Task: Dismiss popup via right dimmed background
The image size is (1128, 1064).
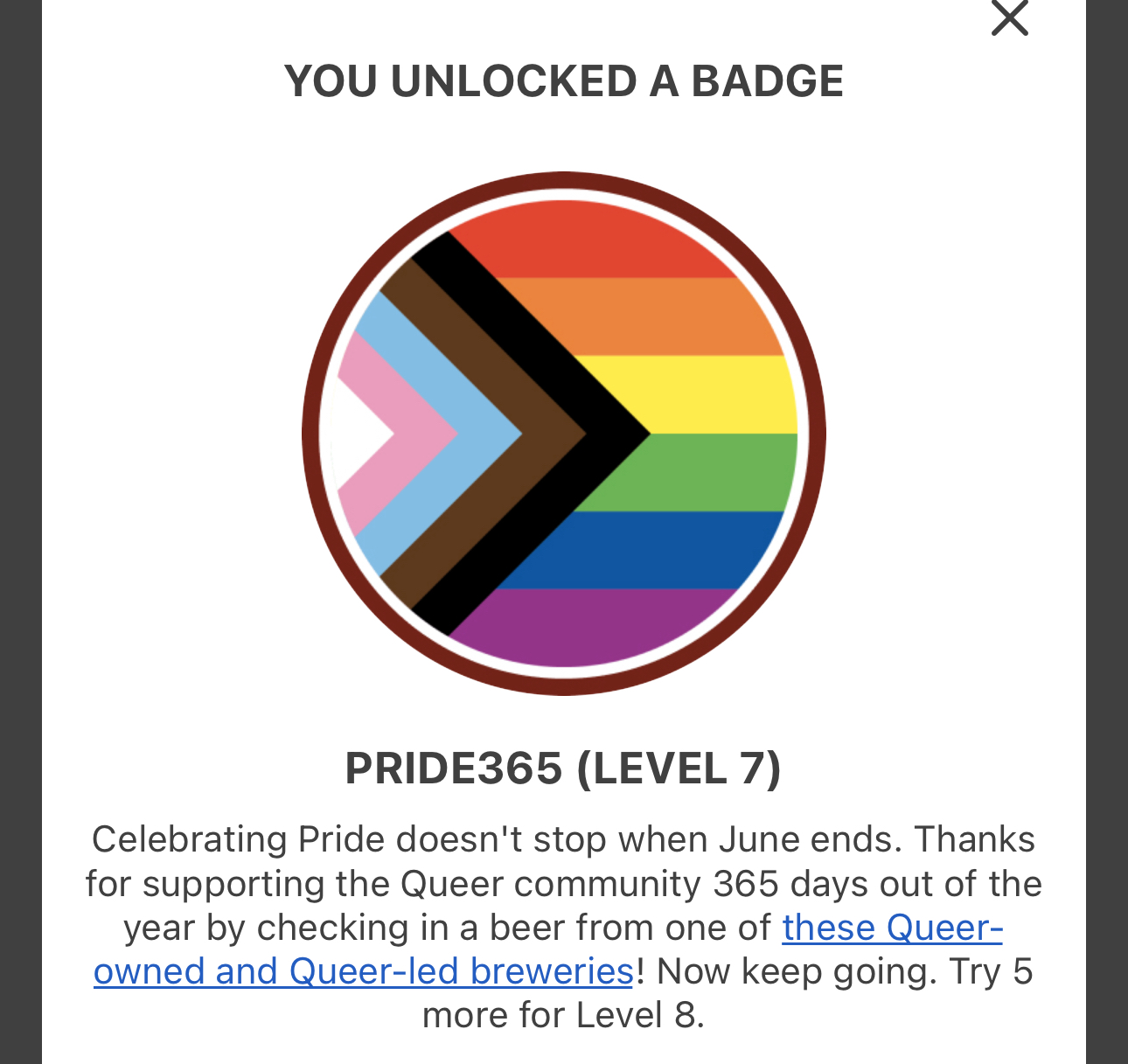Action: (1107, 525)
